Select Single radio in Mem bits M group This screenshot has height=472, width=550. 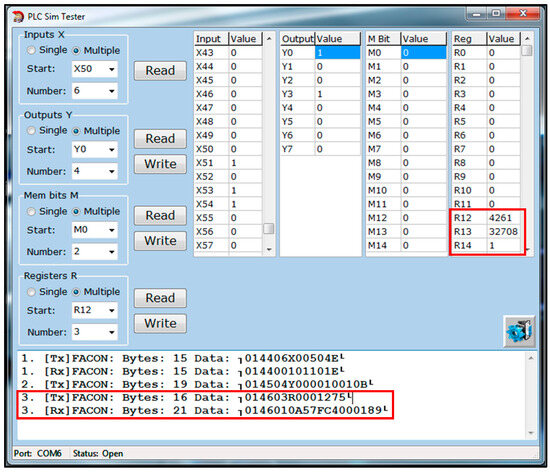31,211
